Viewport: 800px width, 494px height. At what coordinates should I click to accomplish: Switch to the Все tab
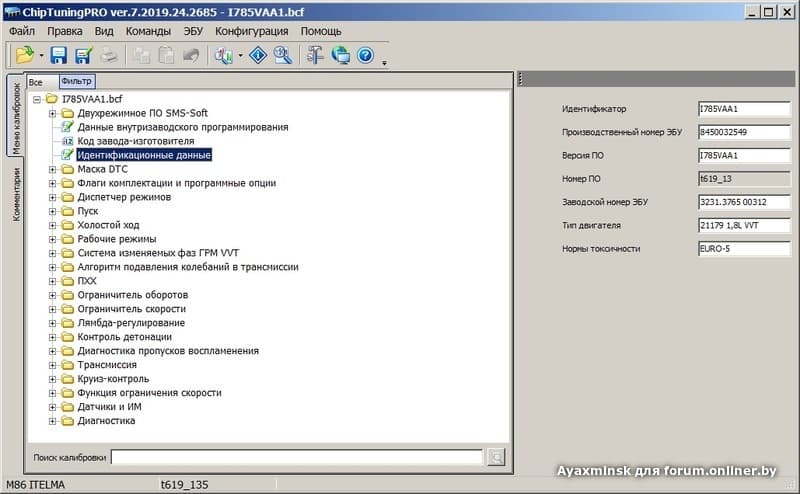36,81
